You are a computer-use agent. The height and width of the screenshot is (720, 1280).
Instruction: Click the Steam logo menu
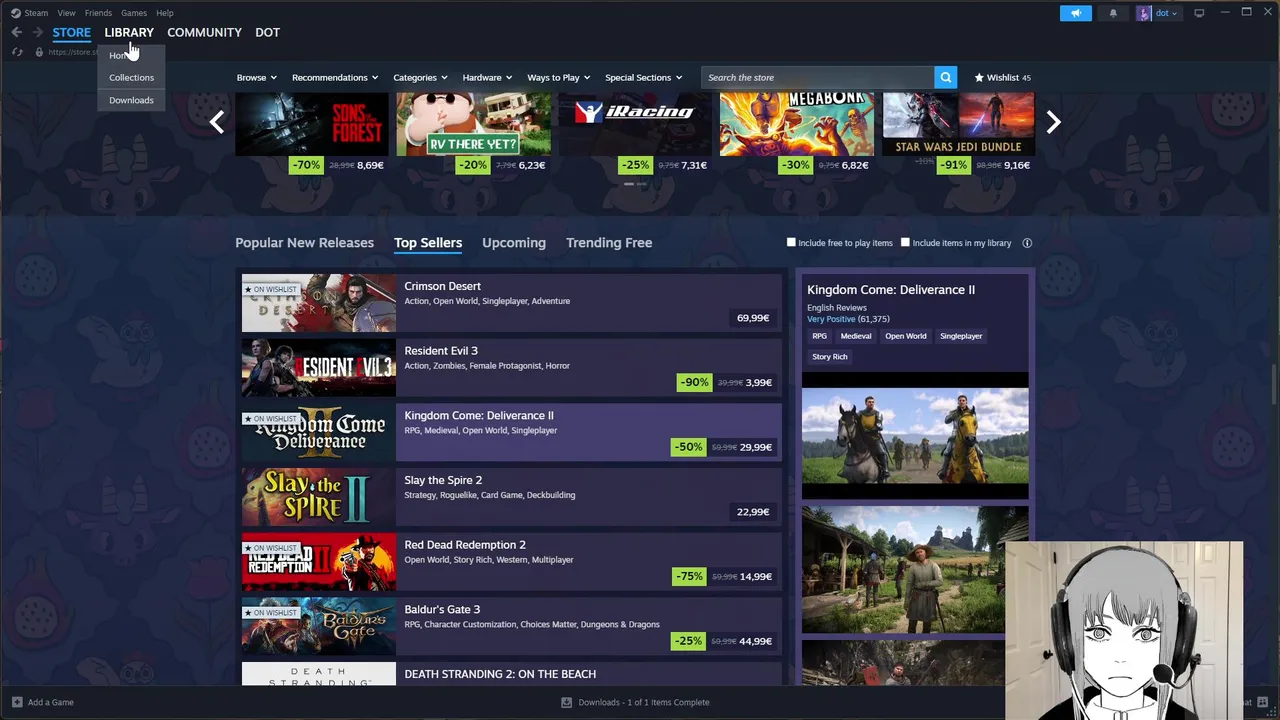tap(29, 13)
